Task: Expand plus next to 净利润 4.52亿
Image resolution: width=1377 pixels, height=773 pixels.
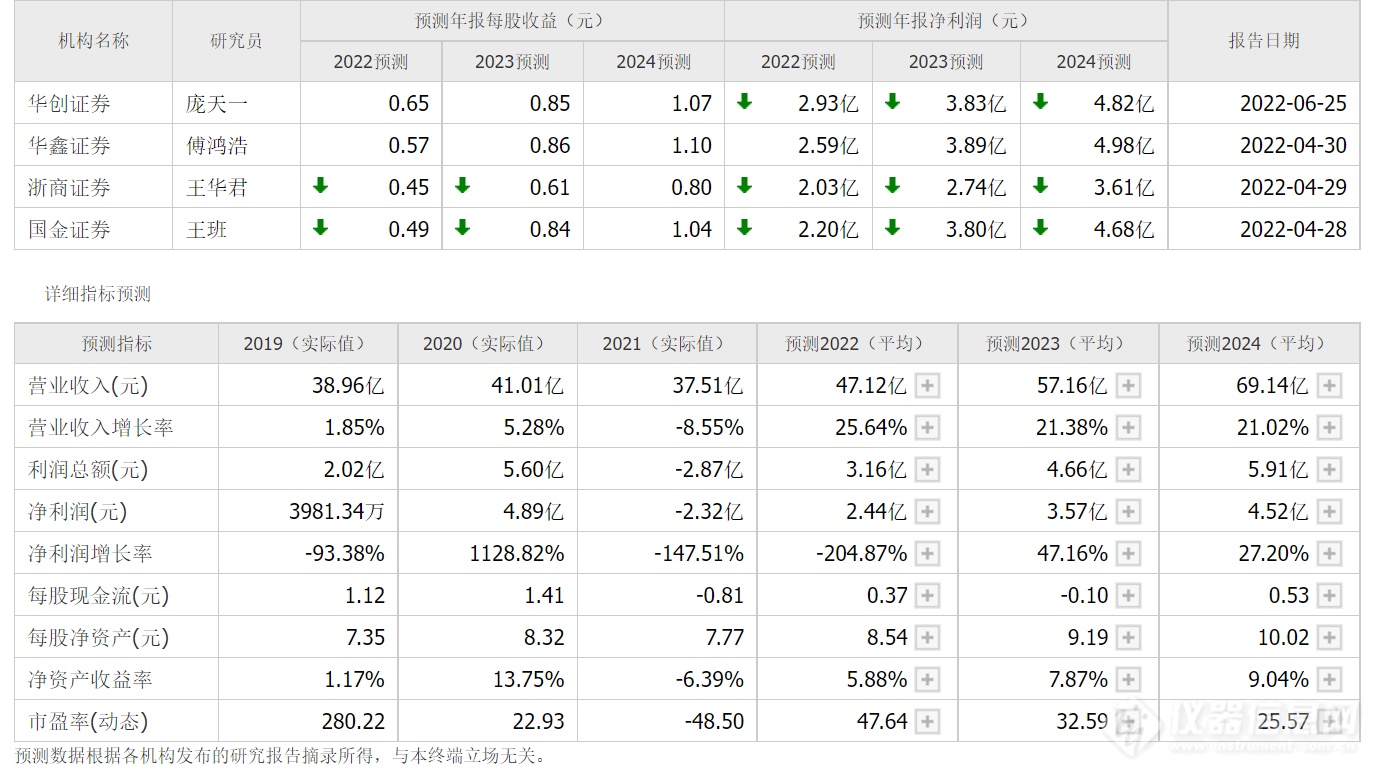Action: tap(1329, 512)
